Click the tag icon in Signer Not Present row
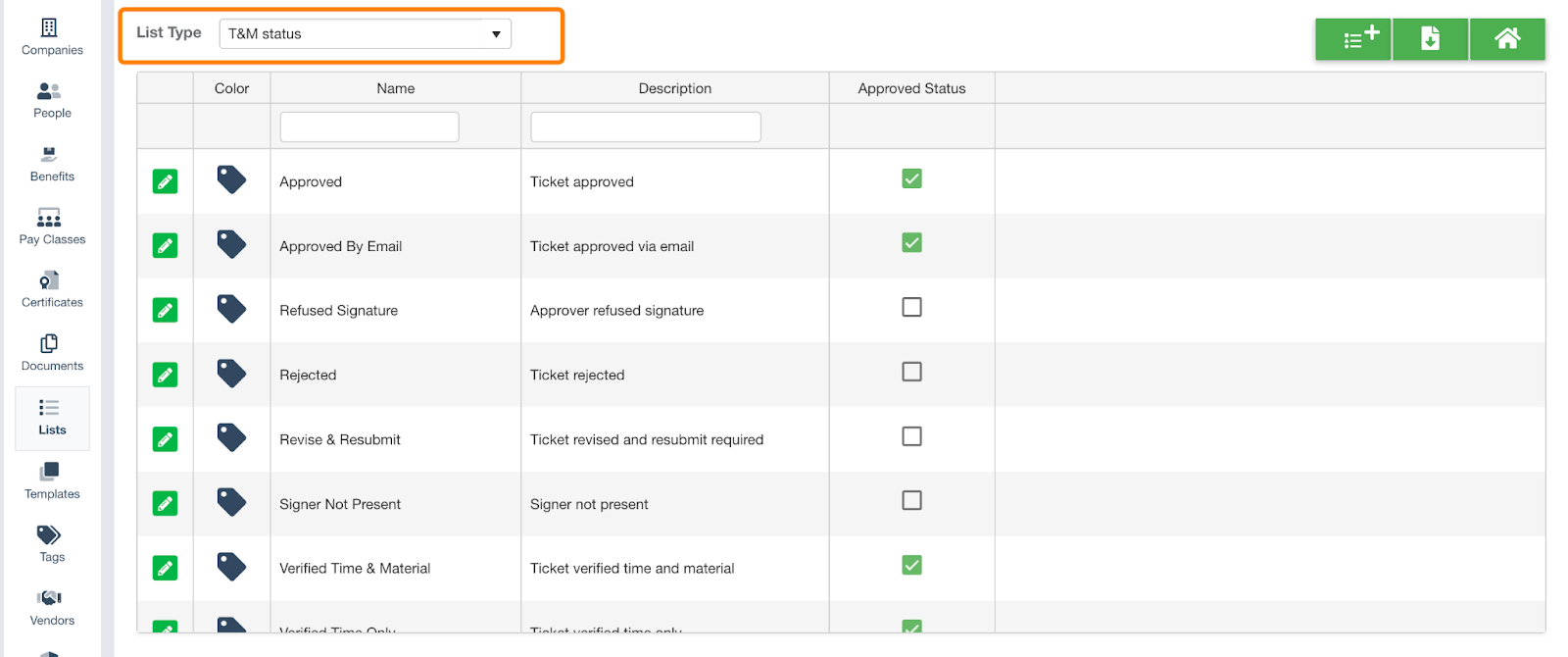1568x657 pixels. pos(231,502)
